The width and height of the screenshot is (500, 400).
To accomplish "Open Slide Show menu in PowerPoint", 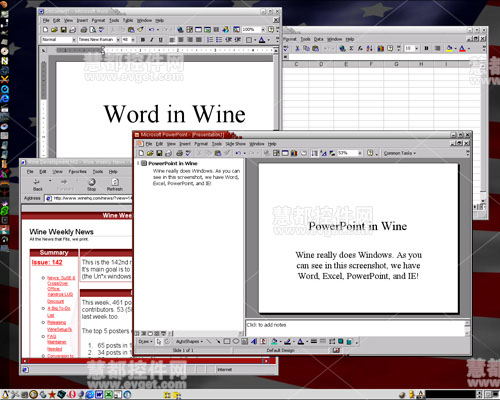I will tap(235, 144).
